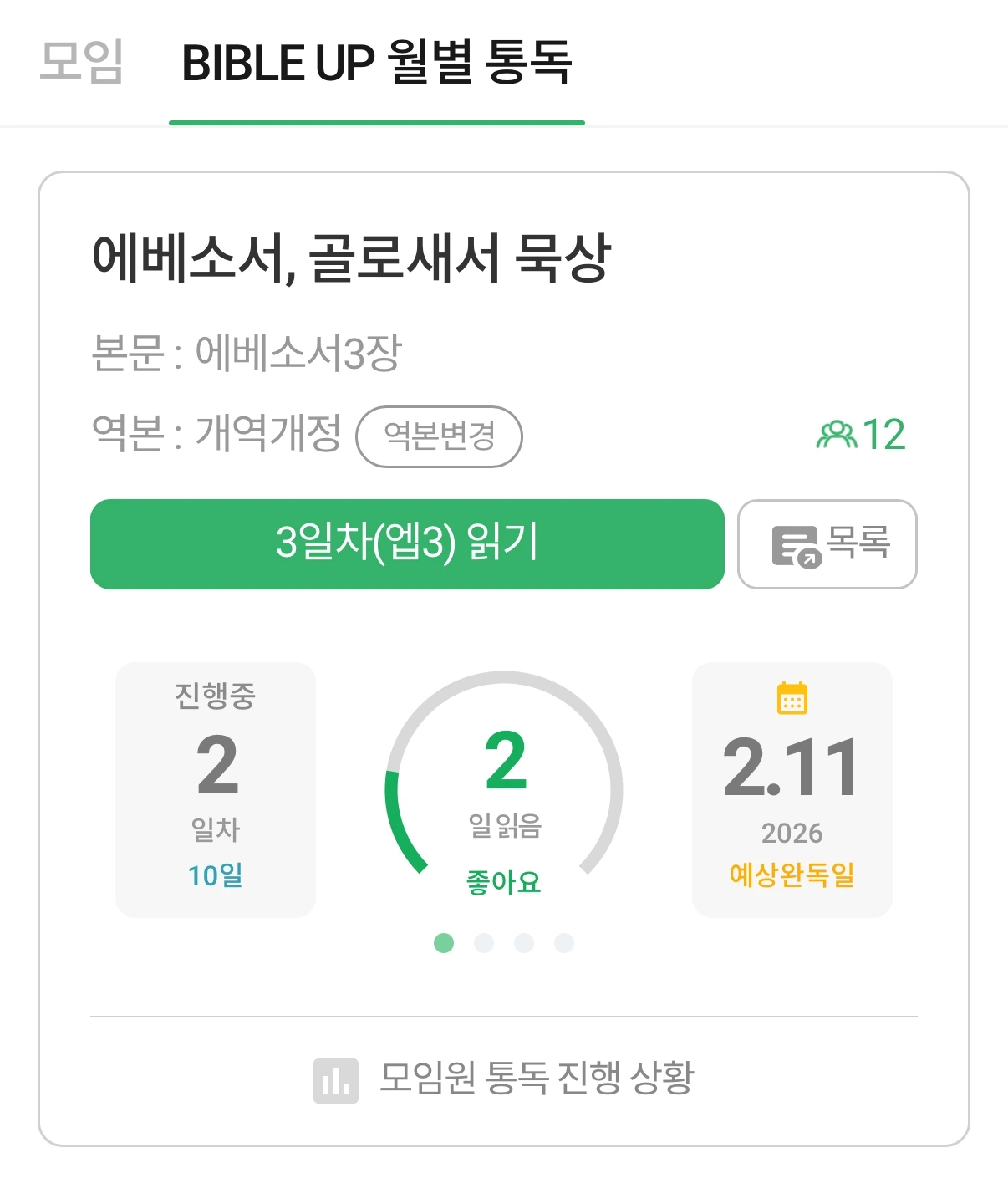1008x1178 pixels.
Task: Go to the second page dot
Action: point(484,943)
